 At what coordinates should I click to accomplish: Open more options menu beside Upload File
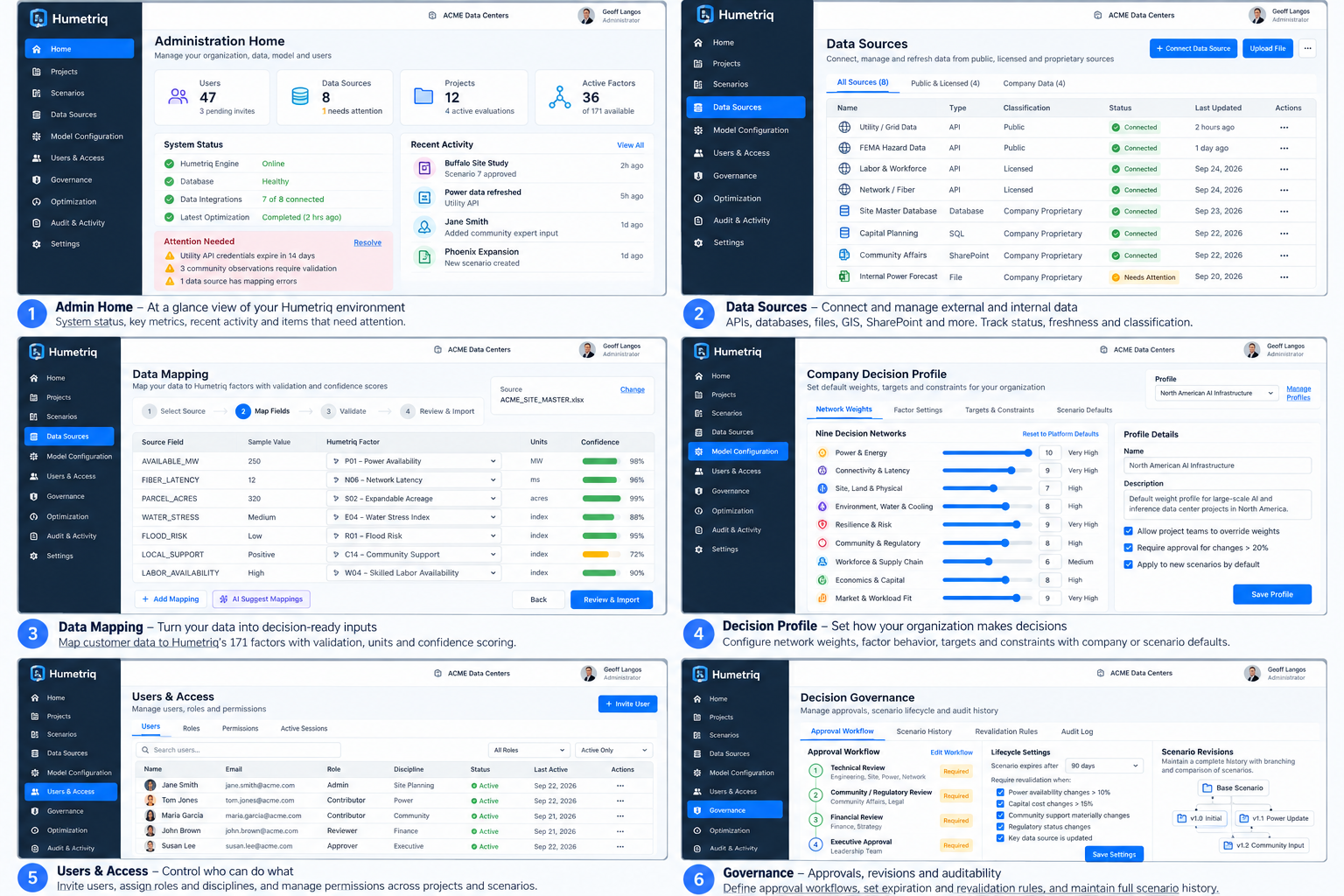click(x=1307, y=48)
